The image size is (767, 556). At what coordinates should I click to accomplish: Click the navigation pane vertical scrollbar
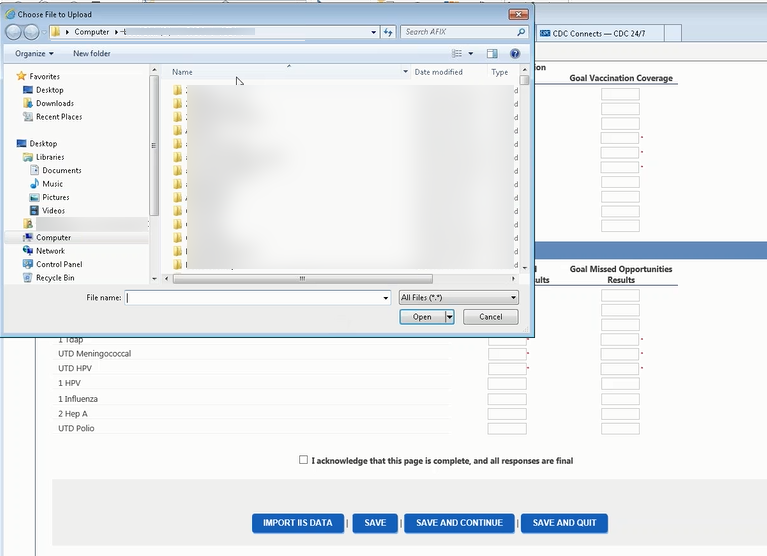point(154,145)
